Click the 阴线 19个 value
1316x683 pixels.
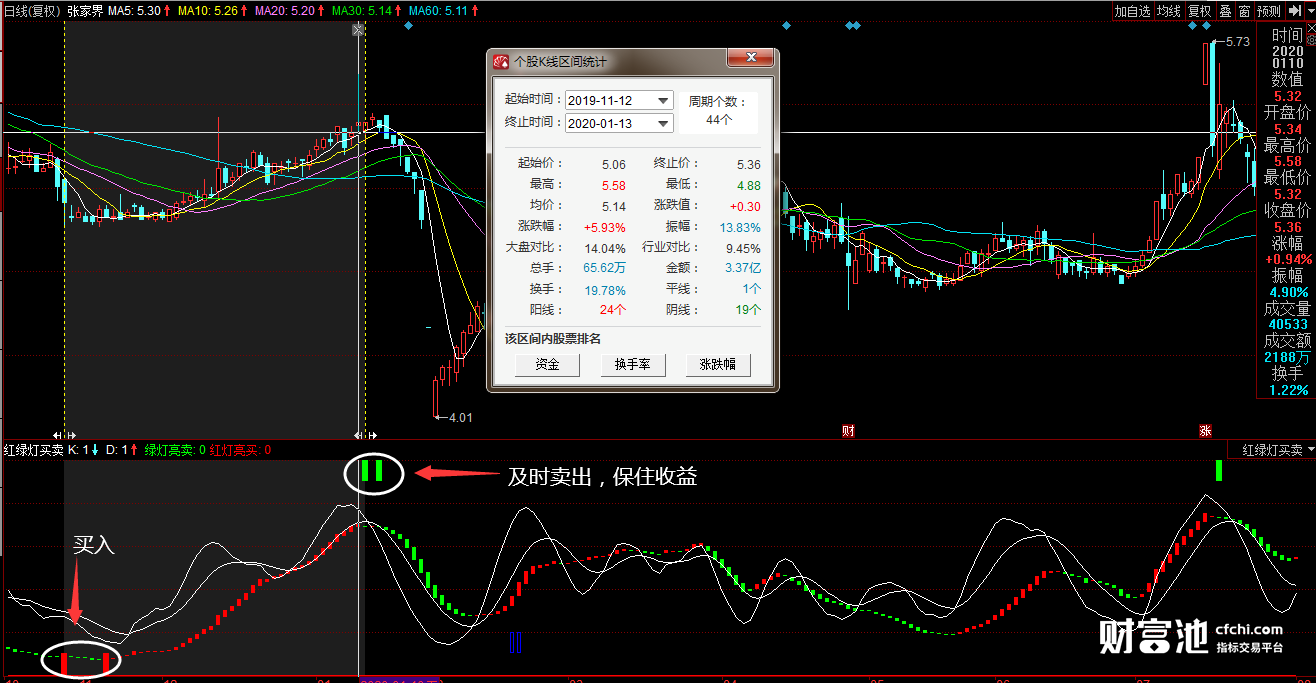[747, 310]
